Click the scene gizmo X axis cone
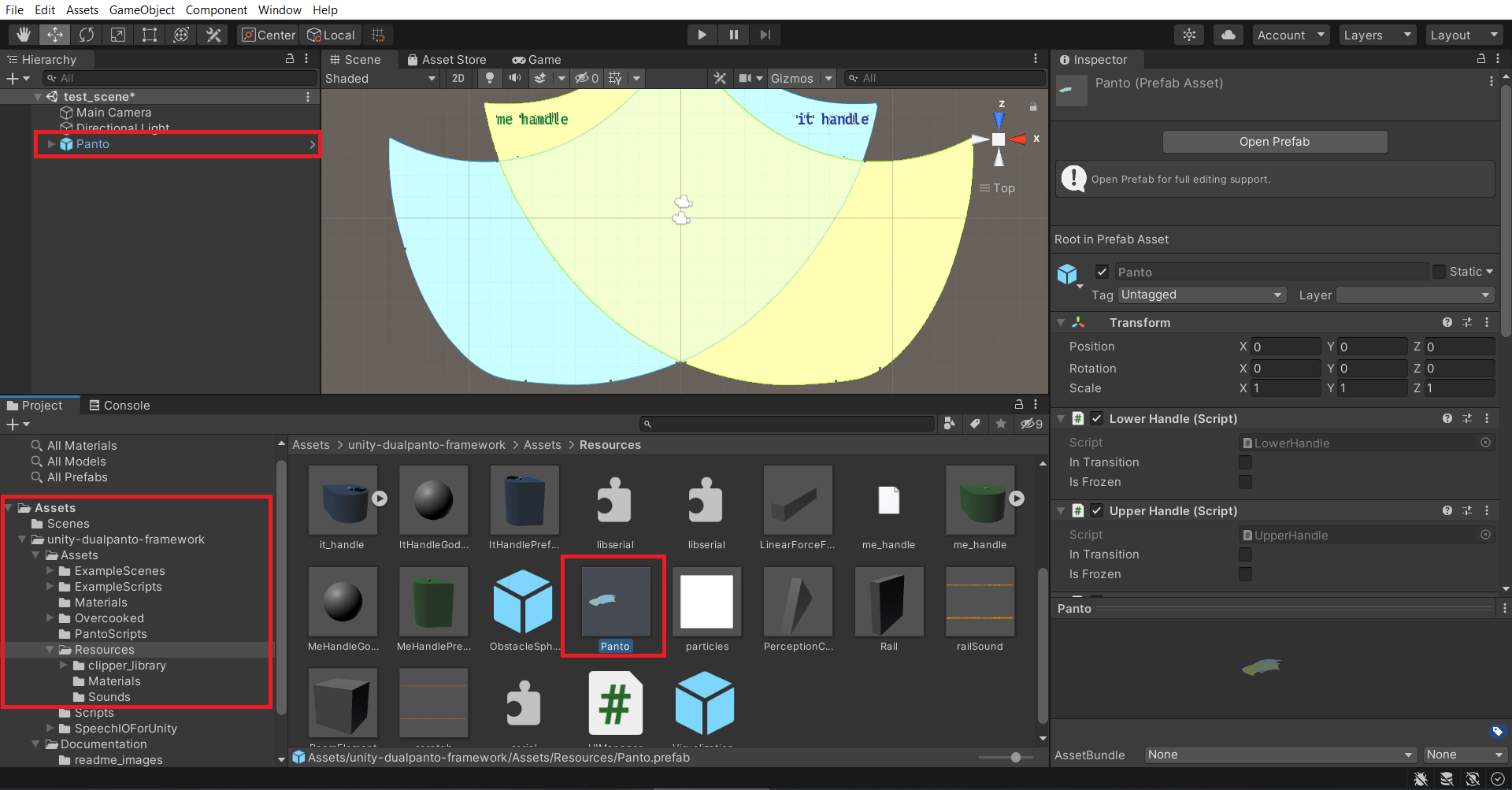The width and height of the screenshot is (1512, 790). [1018, 139]
